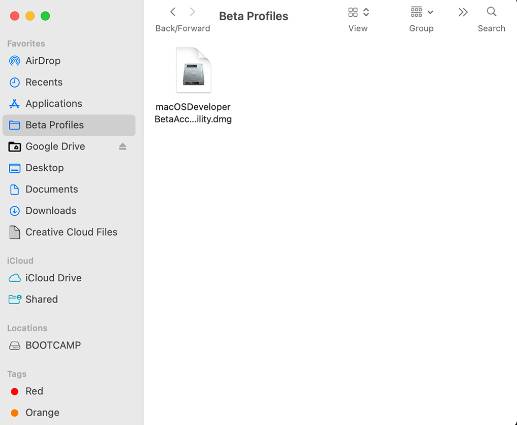Click the AirDrop label

click(x=43, y=61)
